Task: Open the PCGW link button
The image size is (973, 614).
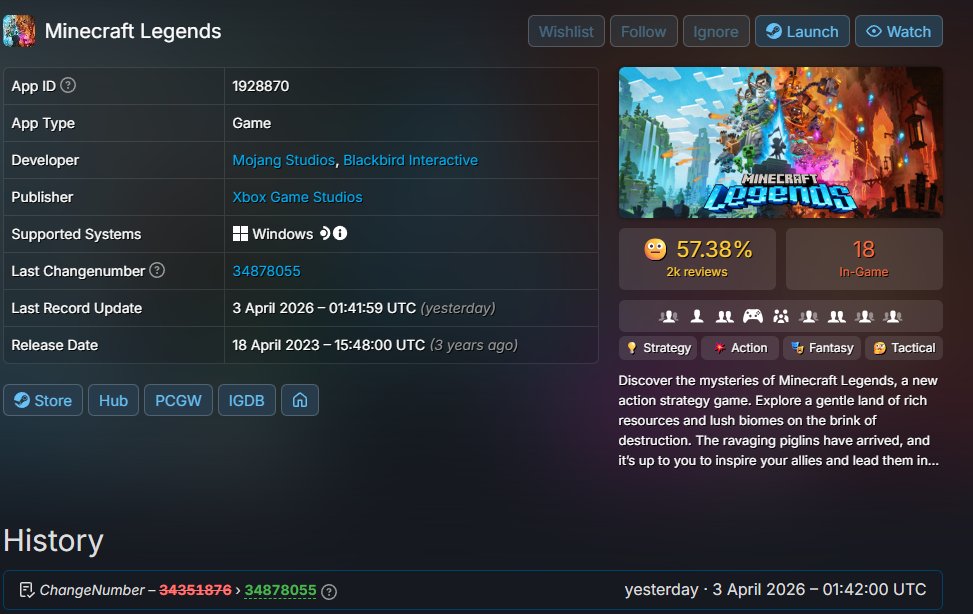Action: [178, 400]
